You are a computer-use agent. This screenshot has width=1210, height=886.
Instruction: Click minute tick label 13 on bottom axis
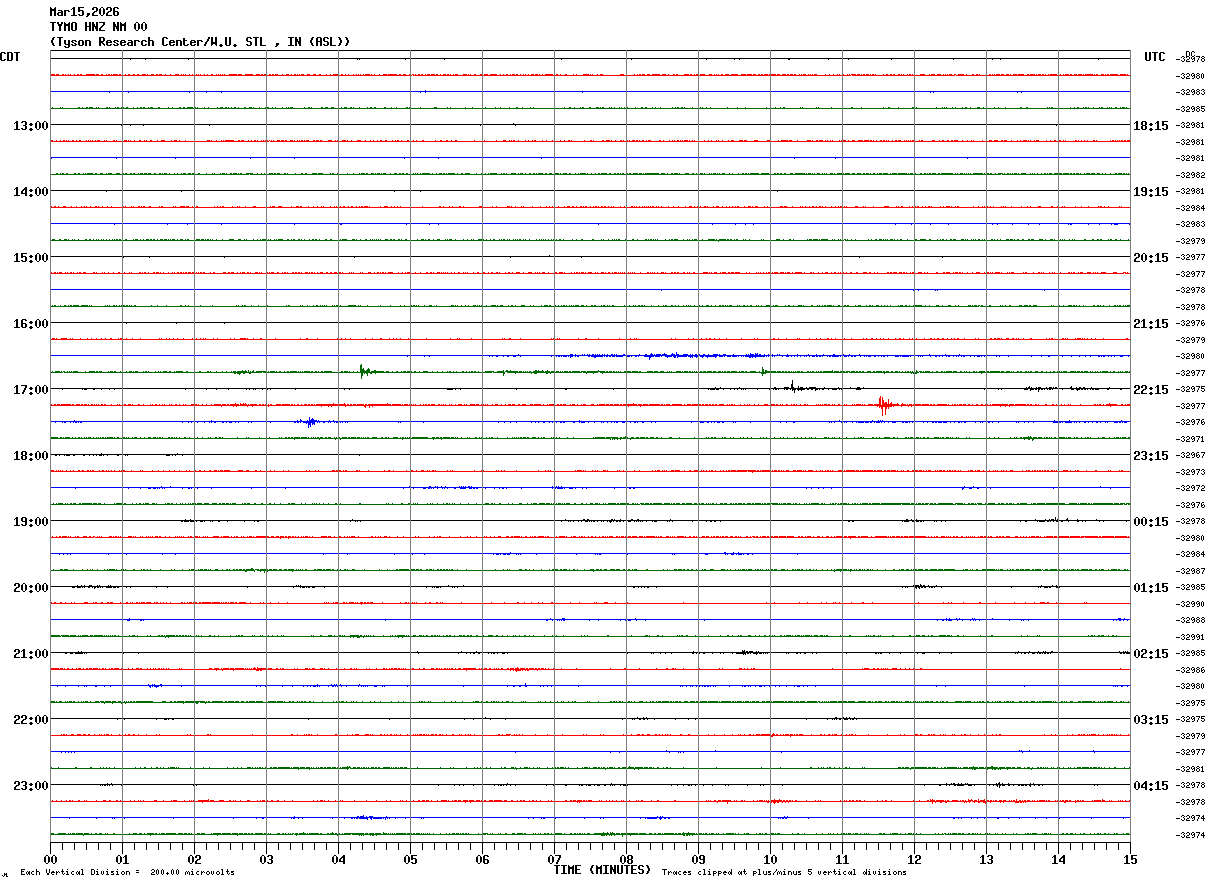point(986,859)
